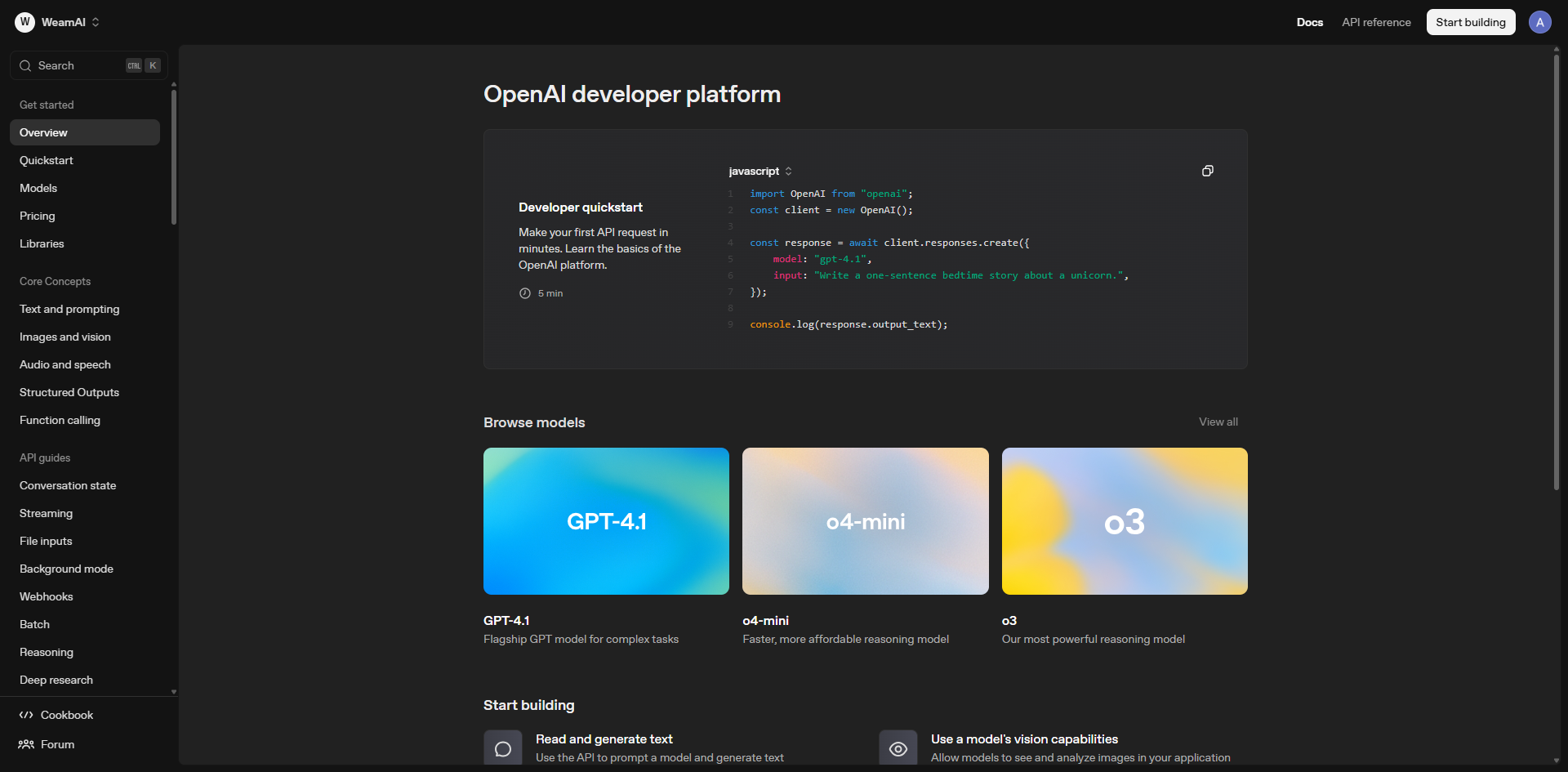The image size is (1568, 772).
Task: Click the o3 model title below card
Action: tap(1009, 621)
